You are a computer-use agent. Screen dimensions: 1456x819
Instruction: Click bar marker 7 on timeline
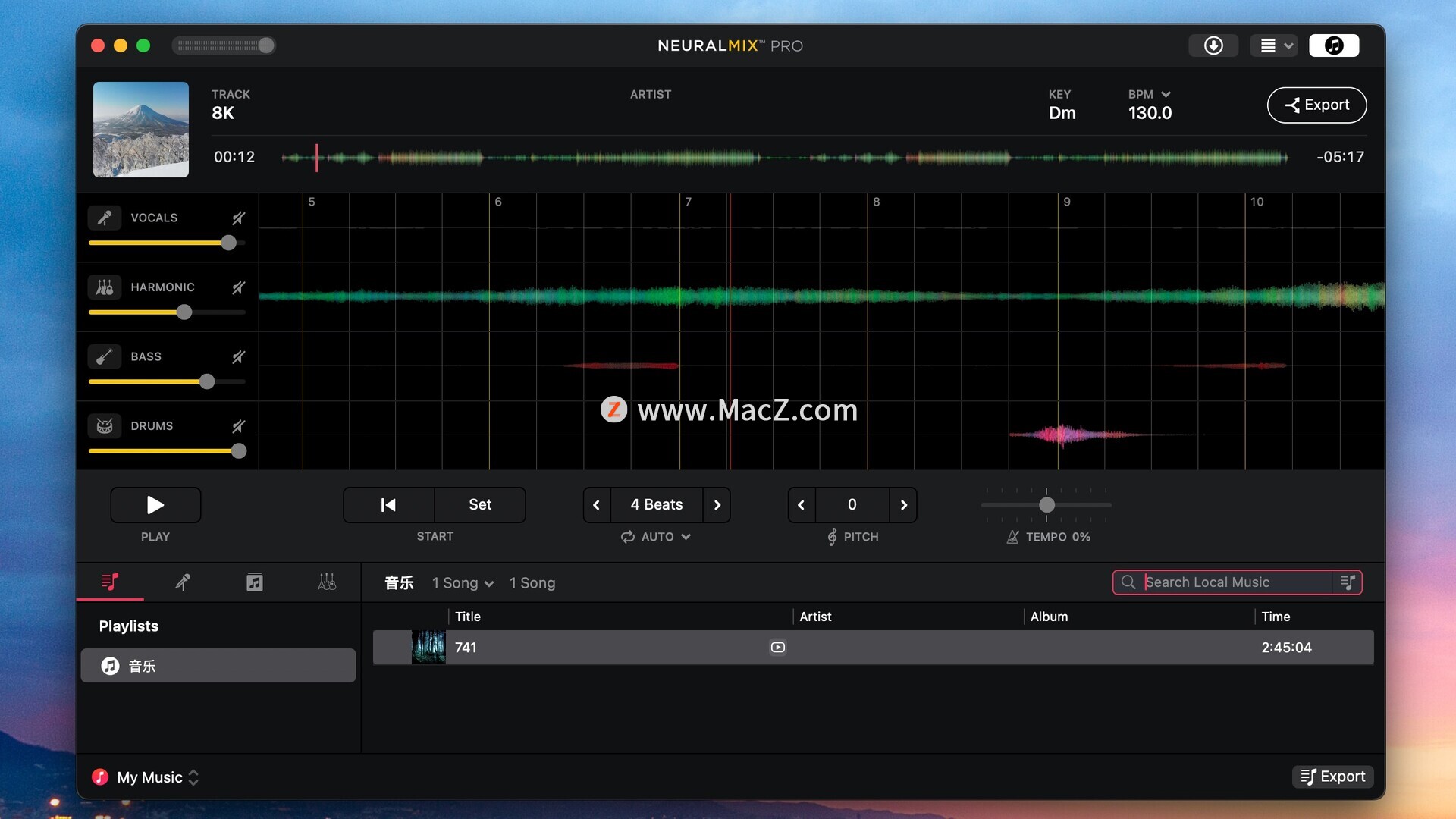click(x=689, y=202)
